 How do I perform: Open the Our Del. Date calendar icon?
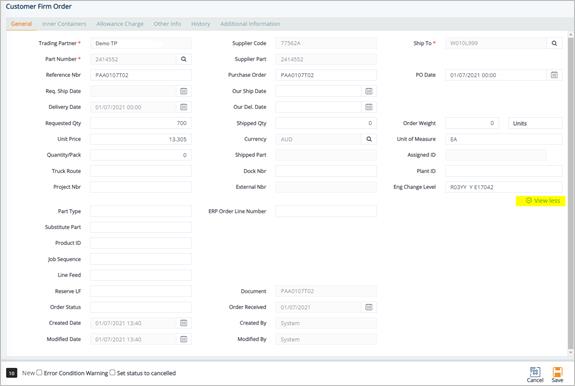[x=369, y=107]
